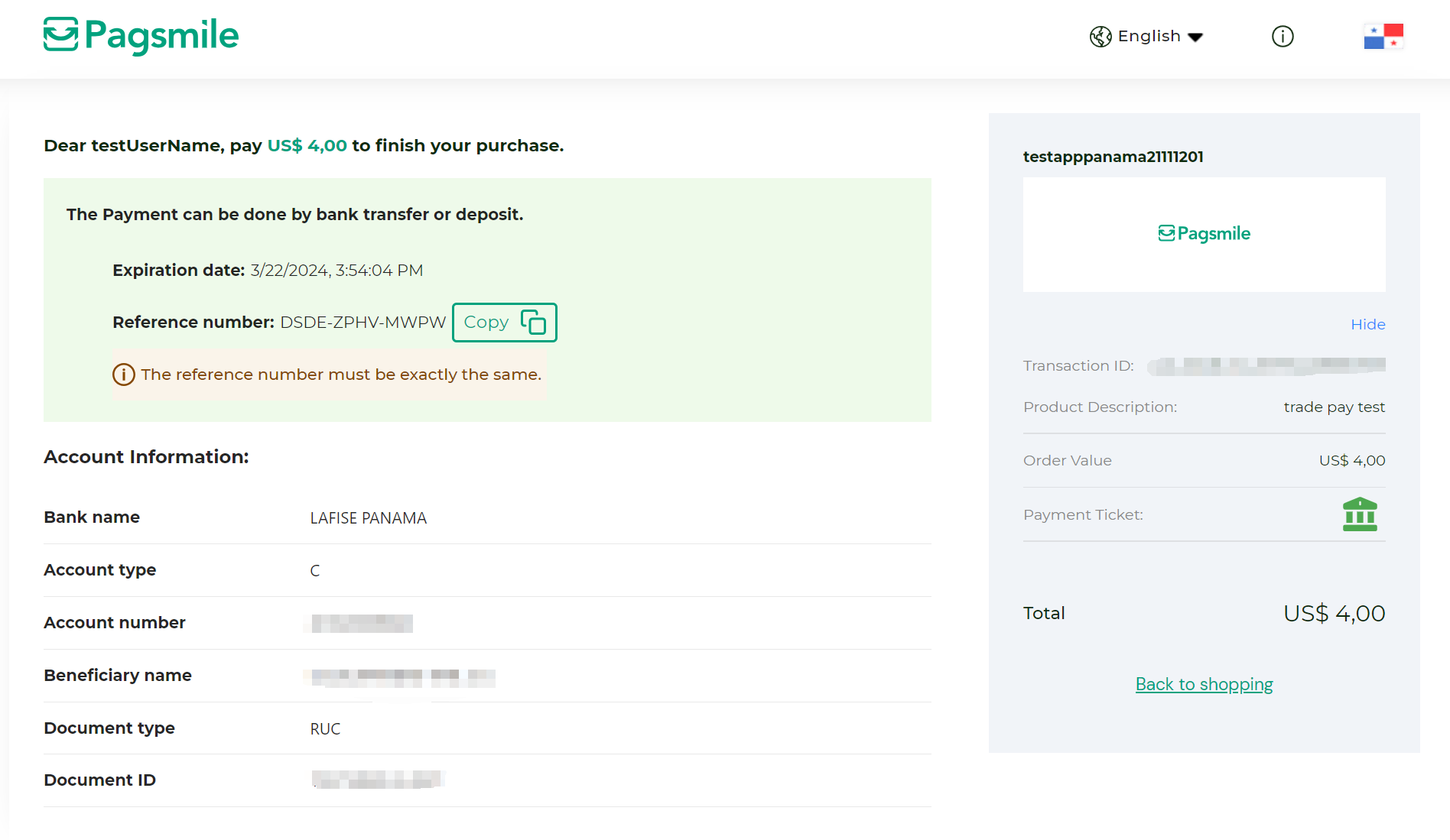Open the English language dropdown
The image size is (1450, 840).
(x=1160, y=37)
